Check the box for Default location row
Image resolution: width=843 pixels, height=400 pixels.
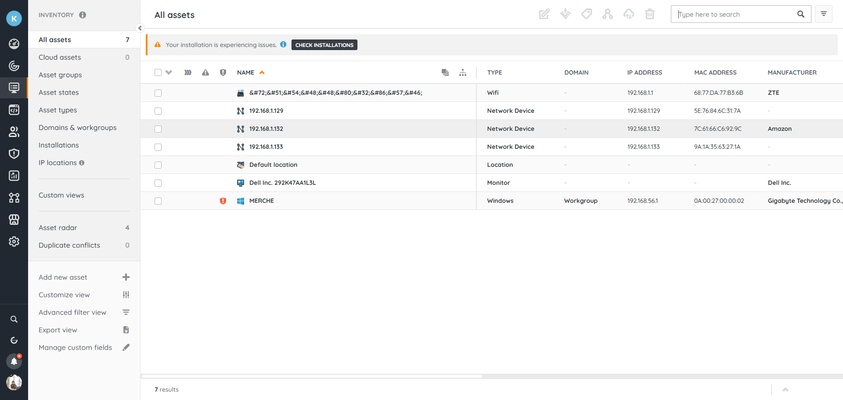[x=158, y=165]
